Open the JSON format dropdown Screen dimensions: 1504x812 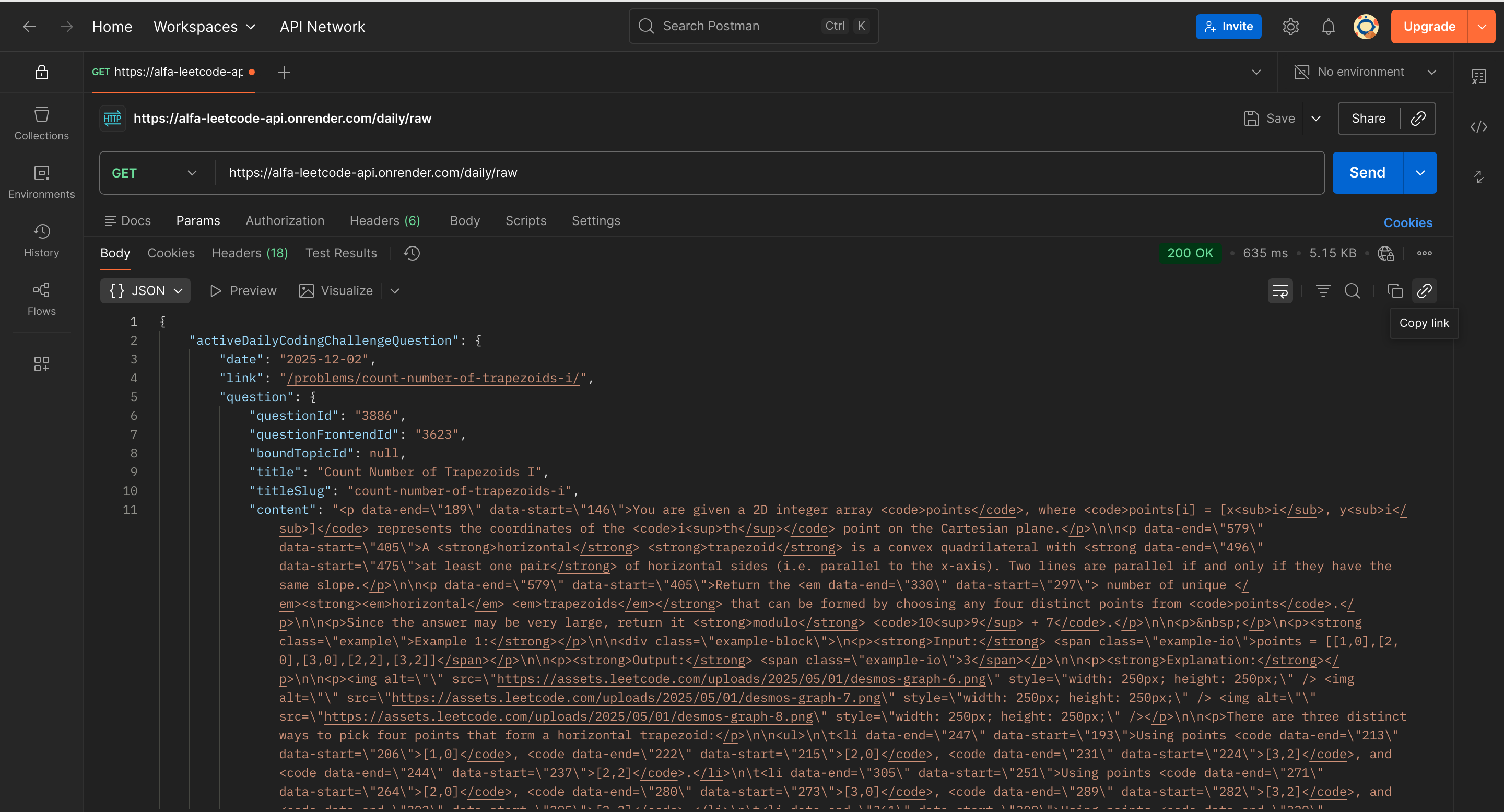pyautogui.click(x=145, y=291)
